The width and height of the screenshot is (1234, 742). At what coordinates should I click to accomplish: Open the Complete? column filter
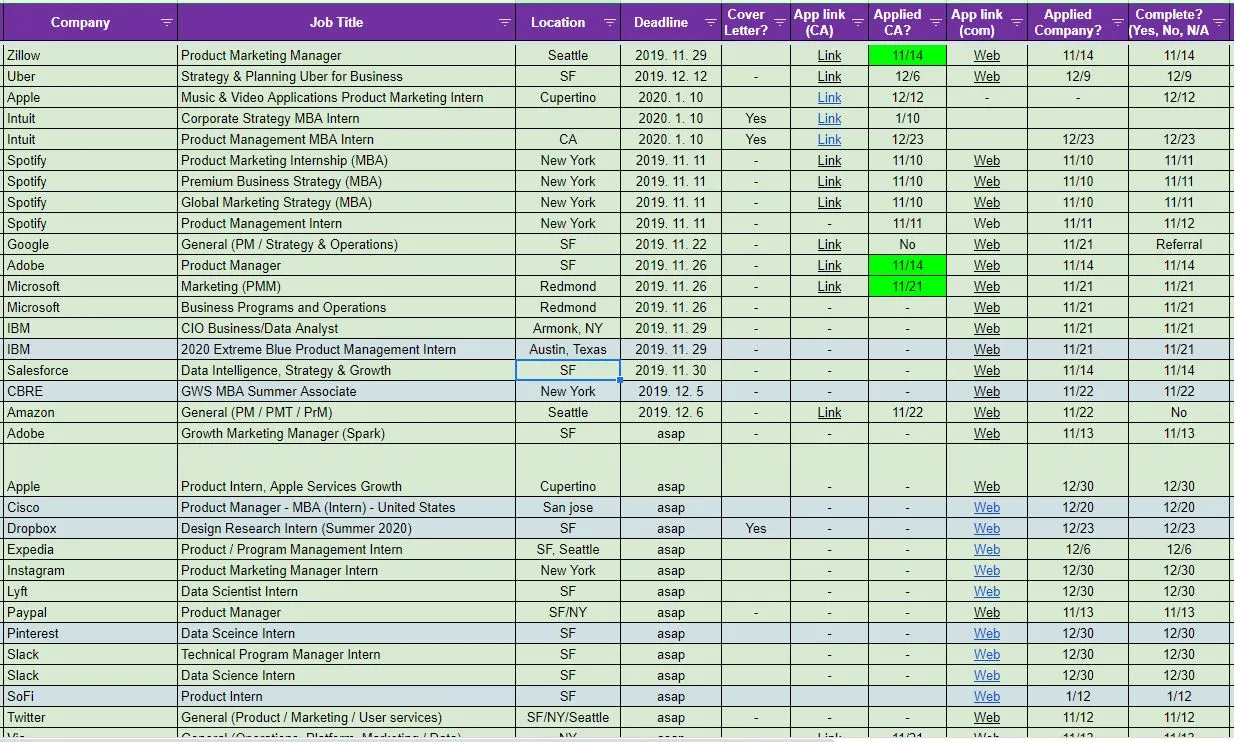pyautogui.click(x=1219, y=22)
